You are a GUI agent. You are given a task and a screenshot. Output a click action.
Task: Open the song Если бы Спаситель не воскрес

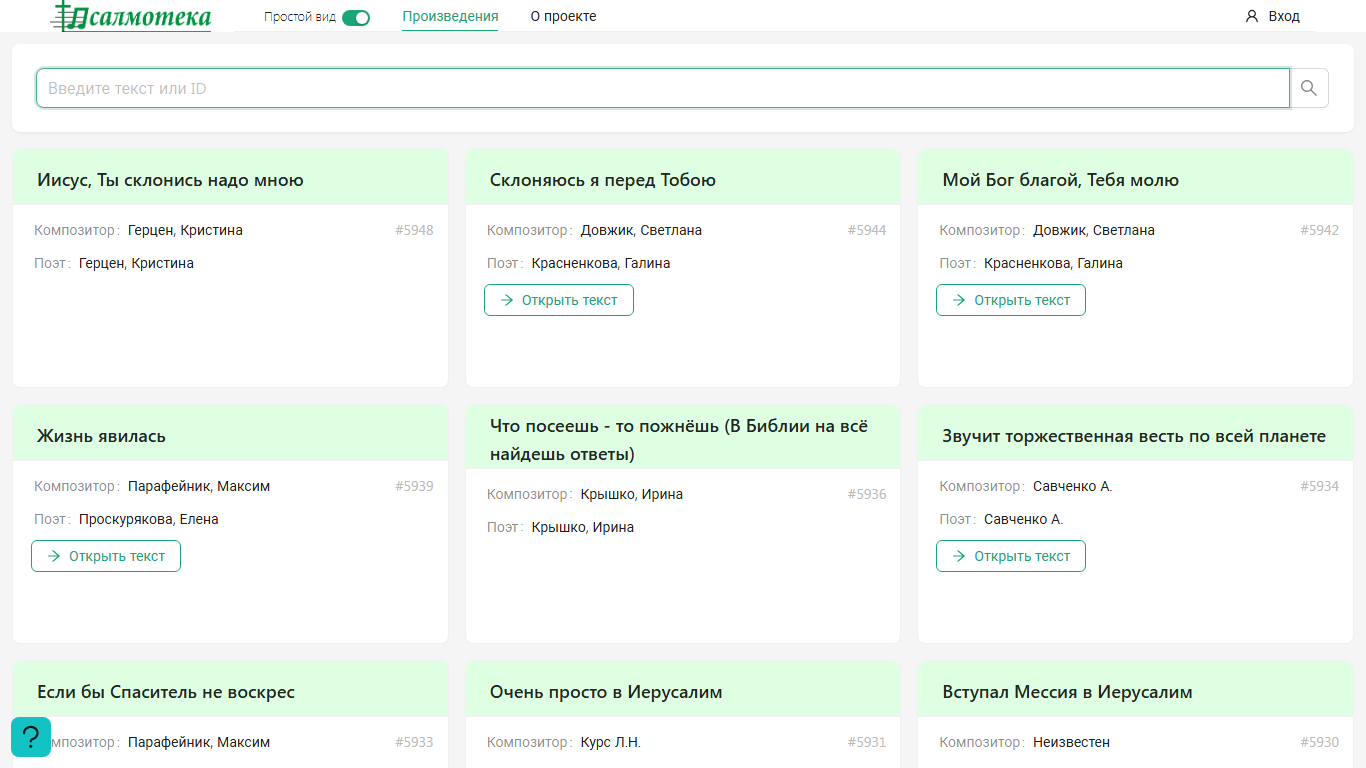[166, 692]
